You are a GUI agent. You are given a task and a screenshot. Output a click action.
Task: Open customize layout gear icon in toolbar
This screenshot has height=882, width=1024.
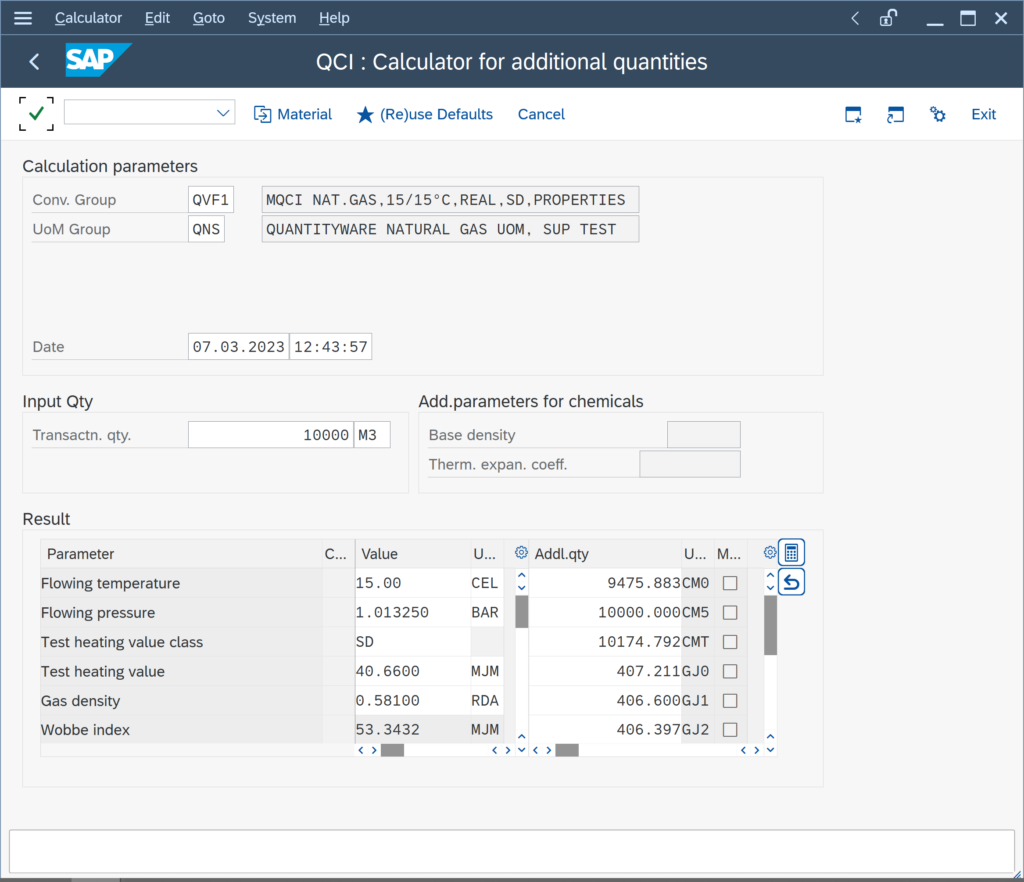937,114
